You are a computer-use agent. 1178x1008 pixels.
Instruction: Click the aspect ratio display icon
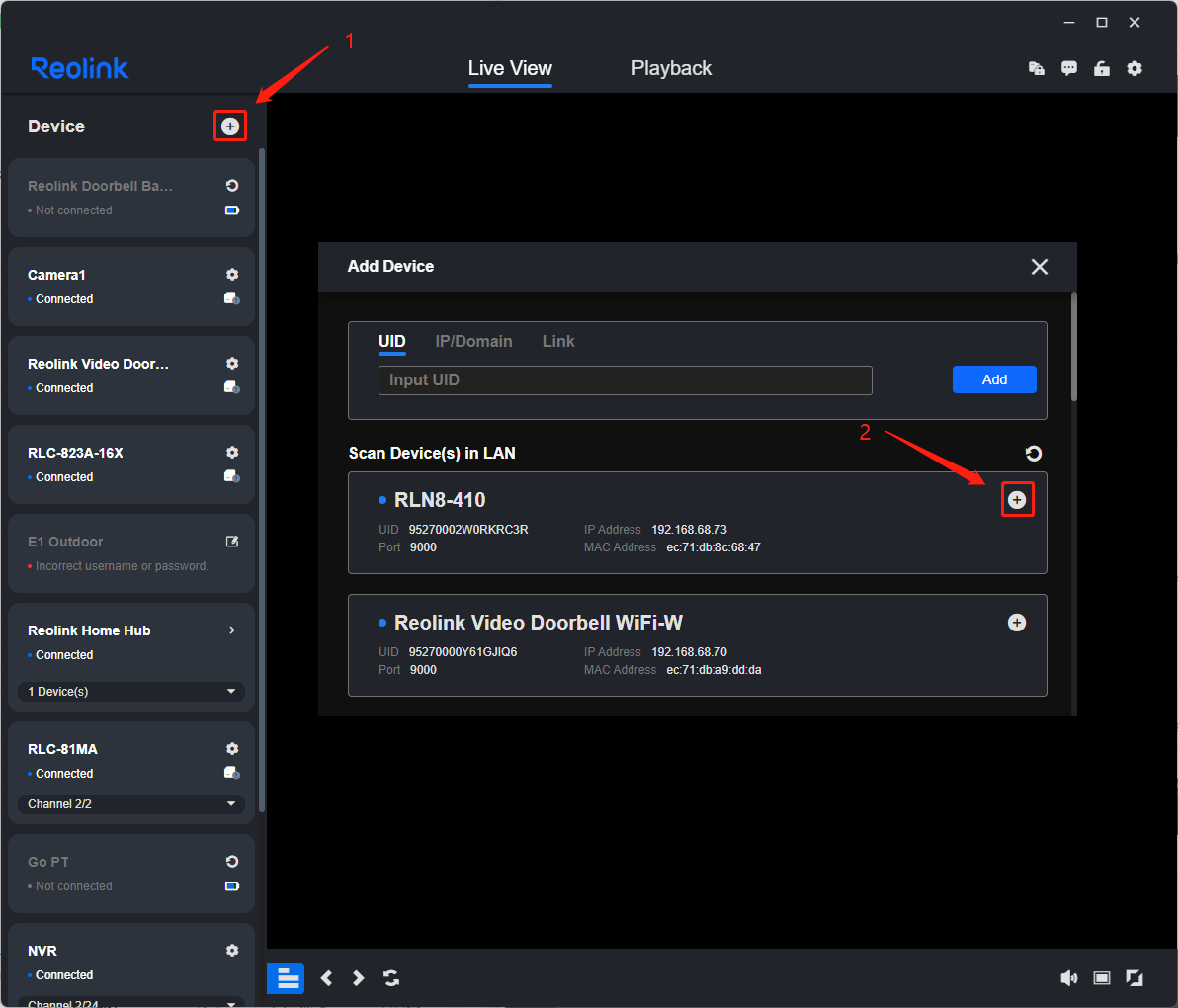click(1102, 978)
